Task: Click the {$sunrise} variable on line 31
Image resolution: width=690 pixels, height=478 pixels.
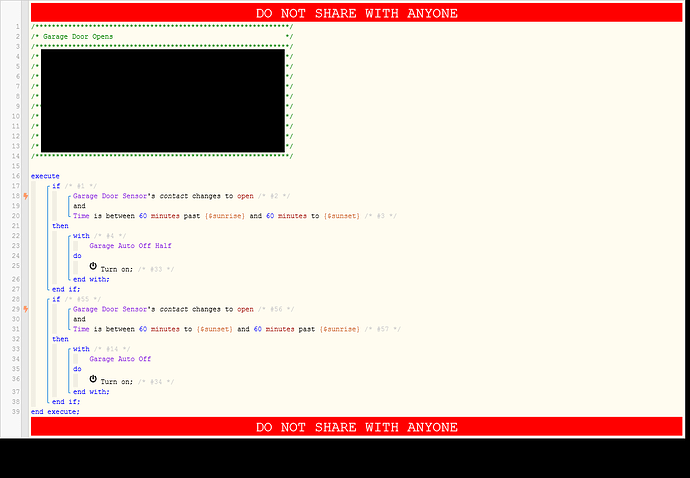Action: point(339,328)
